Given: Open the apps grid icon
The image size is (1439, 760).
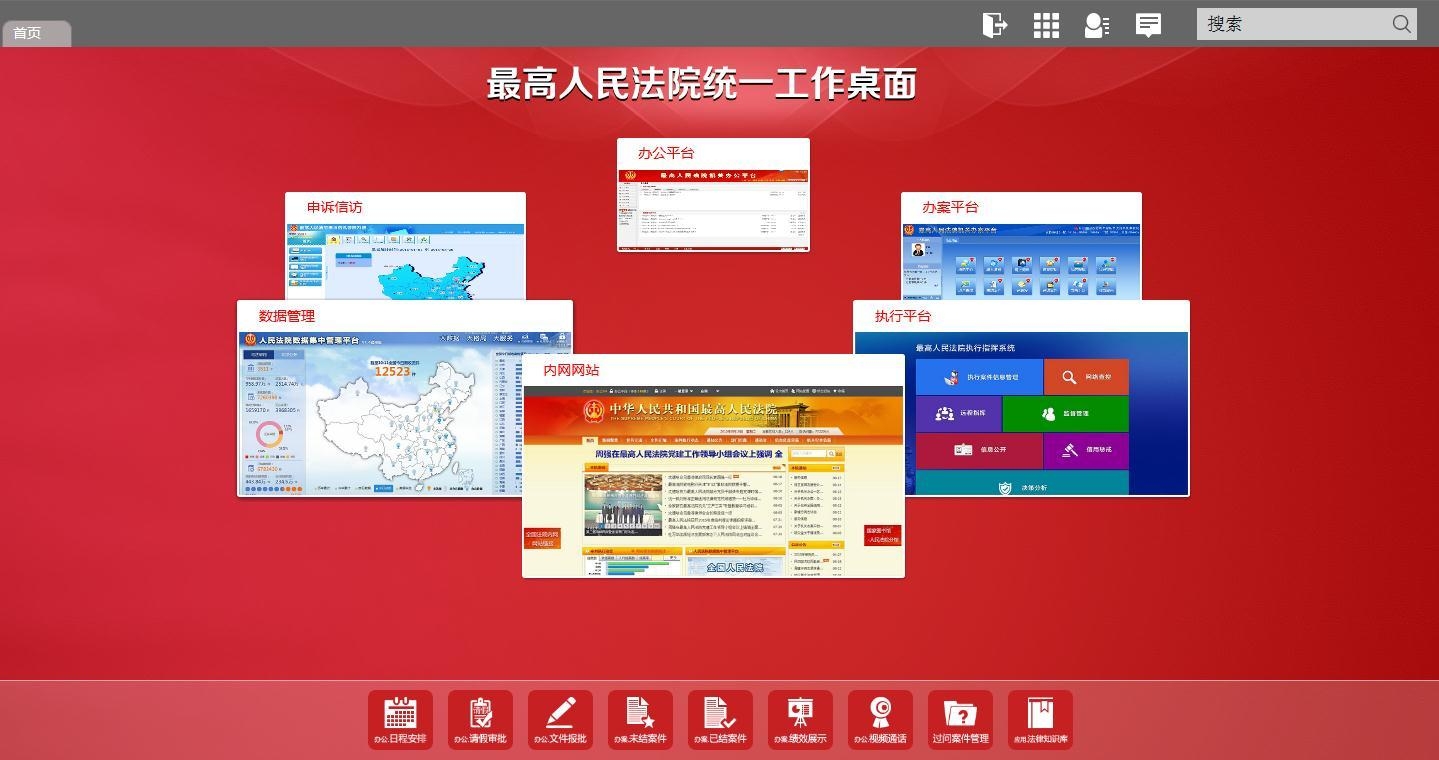Looking at the screenshot, I should point(1046,25).
